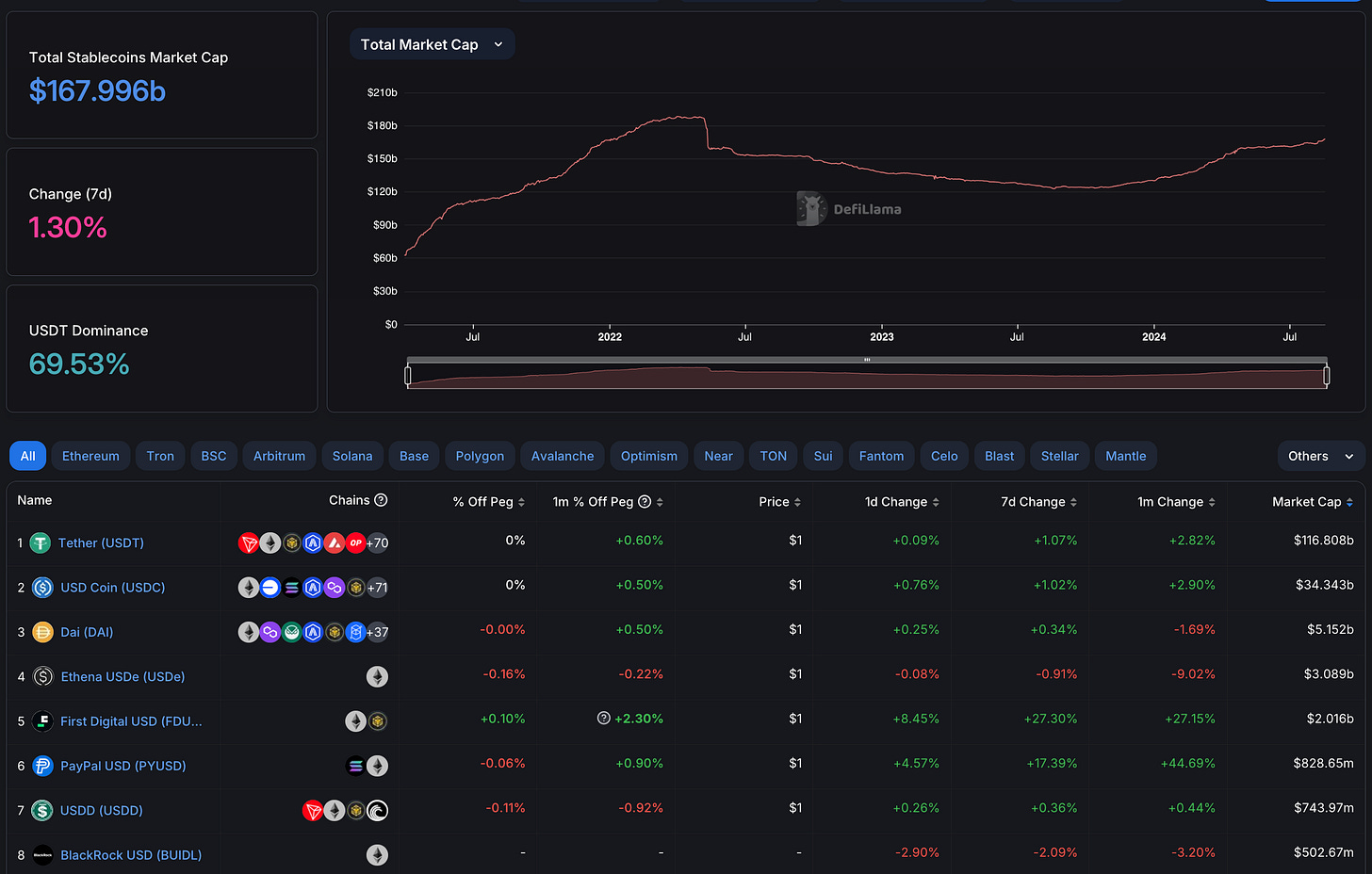The image size is (1372, 874).
Task: Click the $116.808b market cap value
Action: (1324, 541)
